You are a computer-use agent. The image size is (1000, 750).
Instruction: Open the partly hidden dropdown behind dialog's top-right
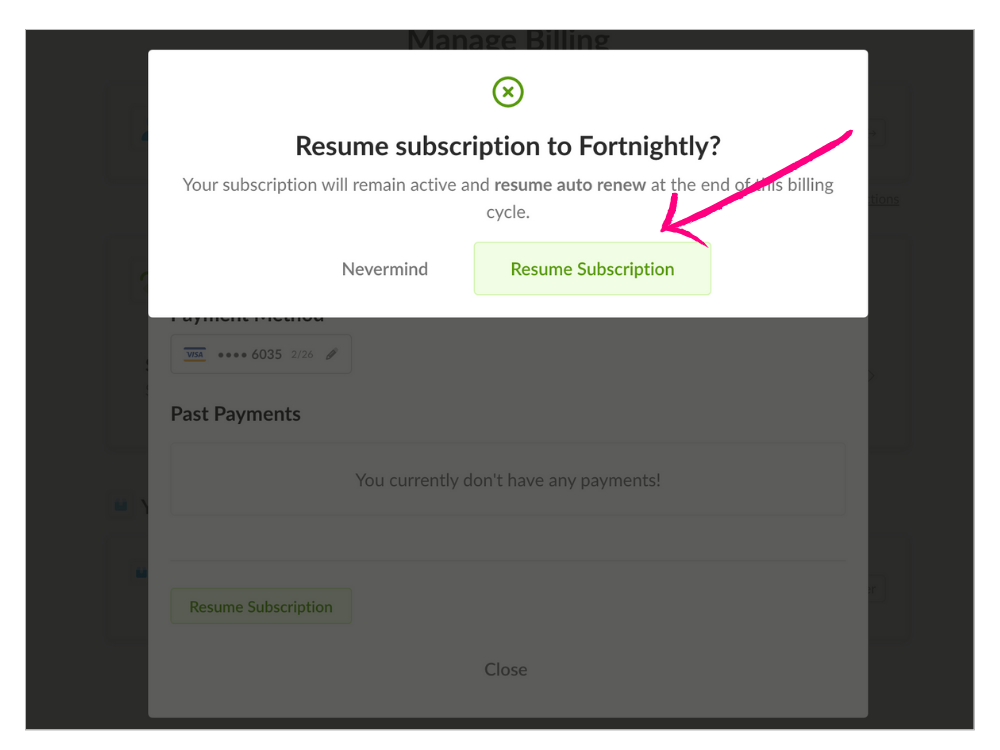coord(875,132)
